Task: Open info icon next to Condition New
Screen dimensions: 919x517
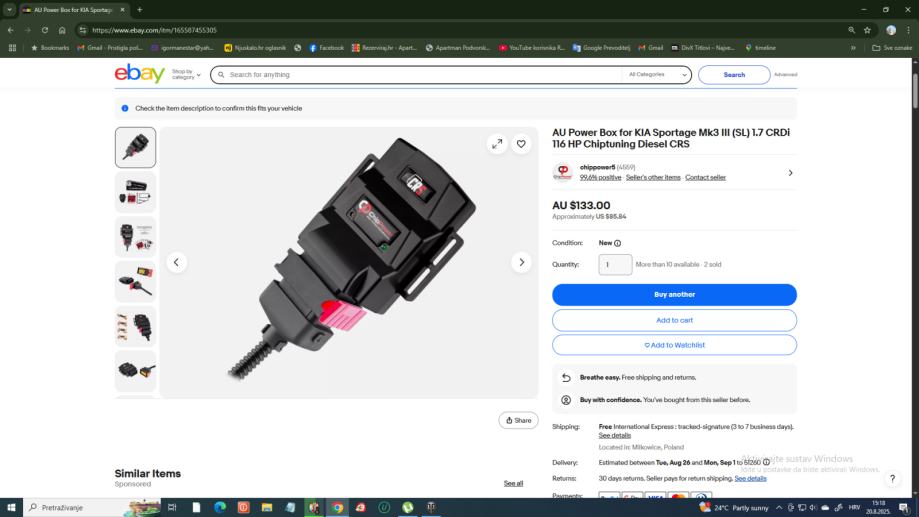Action: (x=617, y=243)
